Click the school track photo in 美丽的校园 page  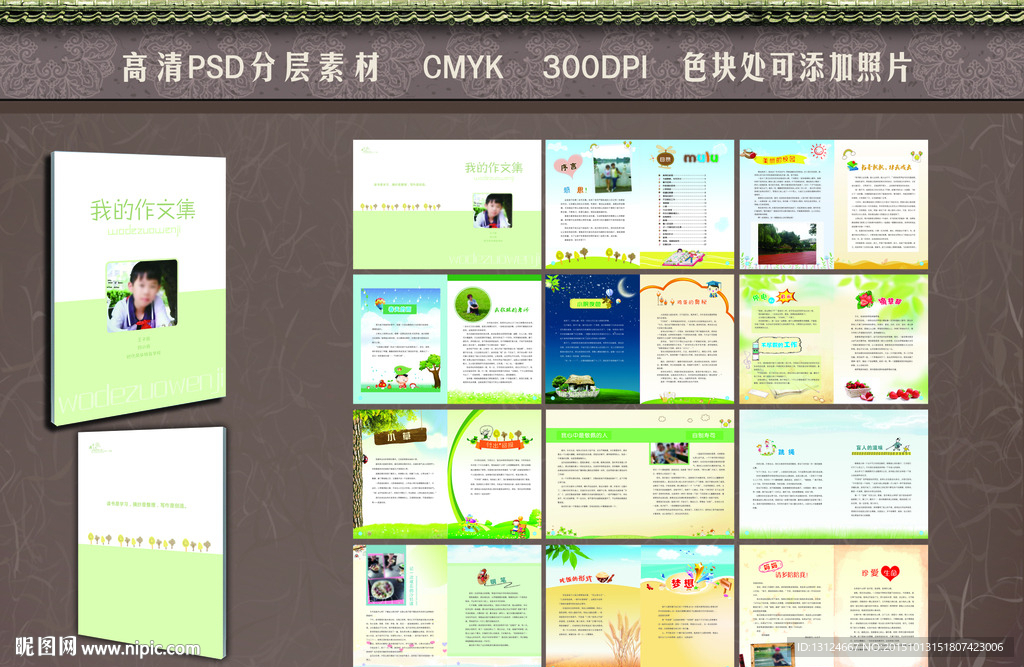click(787, 243)
